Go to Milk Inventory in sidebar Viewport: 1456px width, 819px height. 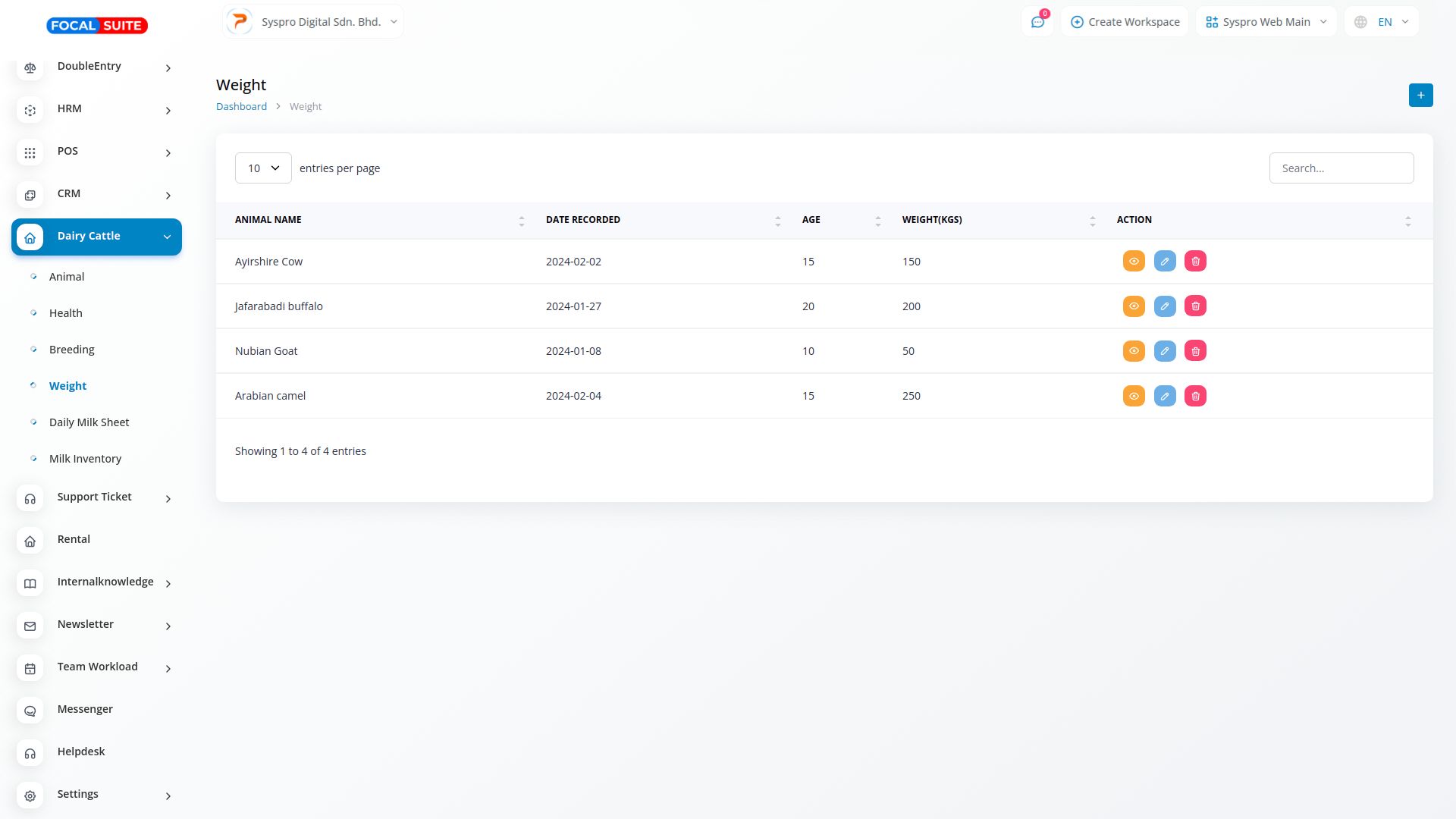(x=85, y=459)
